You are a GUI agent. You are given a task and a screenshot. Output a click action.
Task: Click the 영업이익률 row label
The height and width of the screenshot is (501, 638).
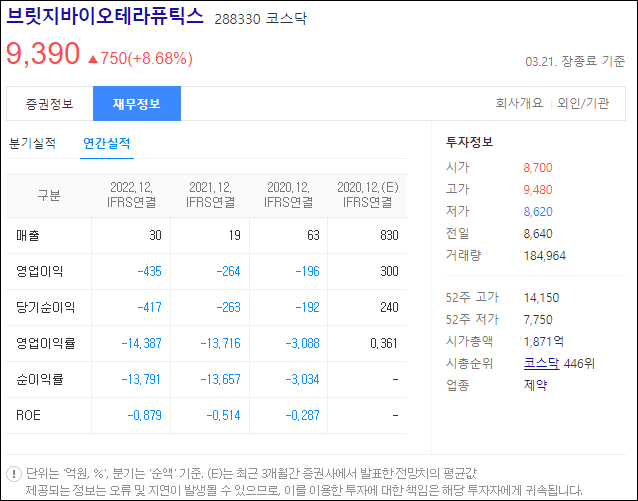coord(46,343)
